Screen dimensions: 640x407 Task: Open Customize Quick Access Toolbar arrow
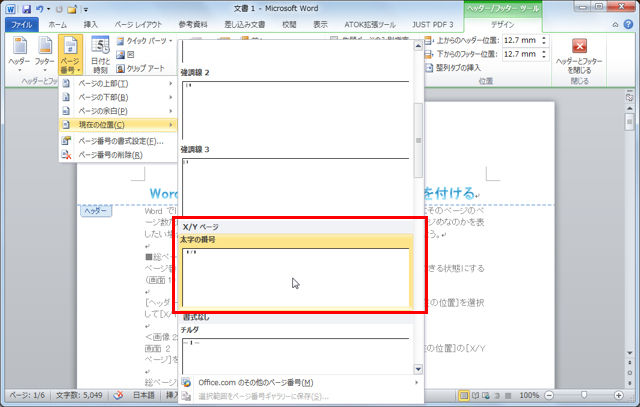tap(86, 9)
